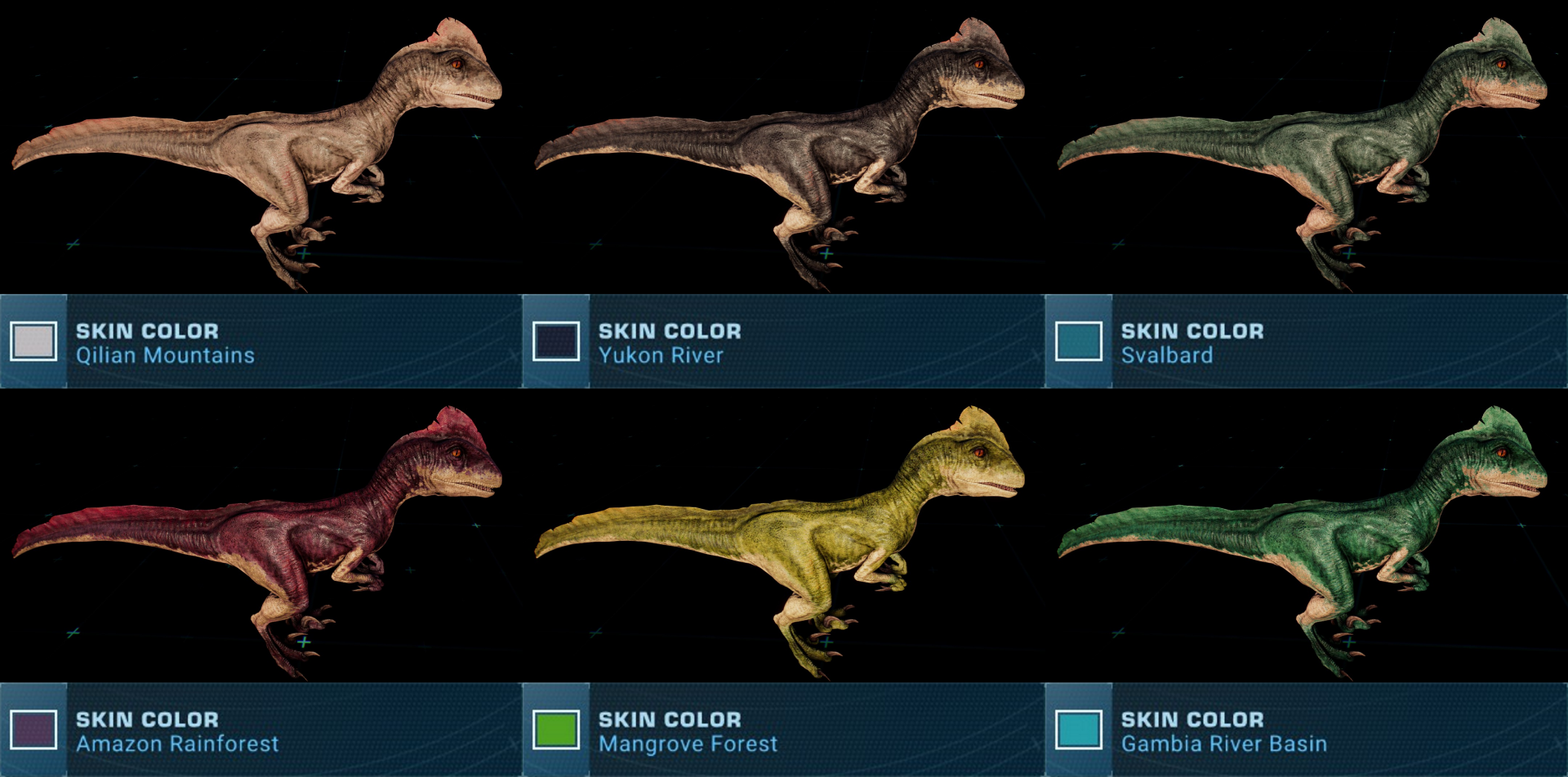
Task: Select the Gambia River Basin cyan swatch
Action: (1079, 730)
